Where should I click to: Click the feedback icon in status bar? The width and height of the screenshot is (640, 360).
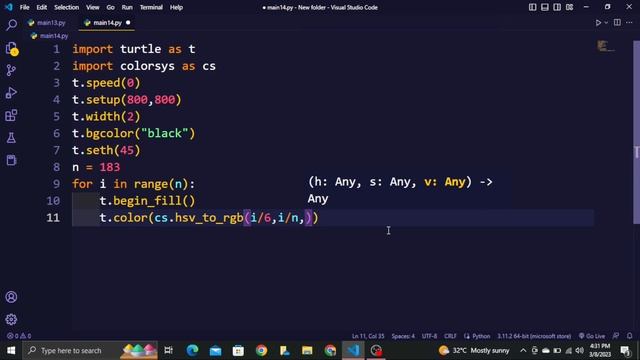click(616, 336)
